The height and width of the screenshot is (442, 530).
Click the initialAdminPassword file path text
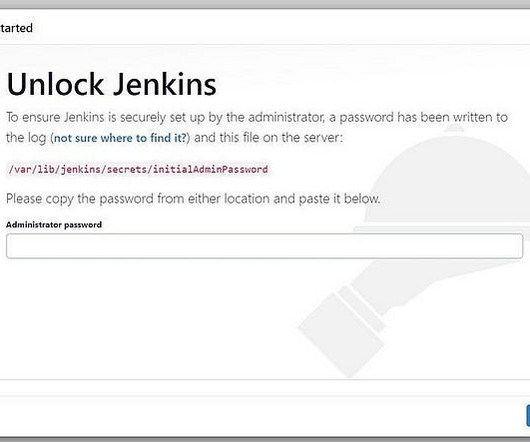138,169
